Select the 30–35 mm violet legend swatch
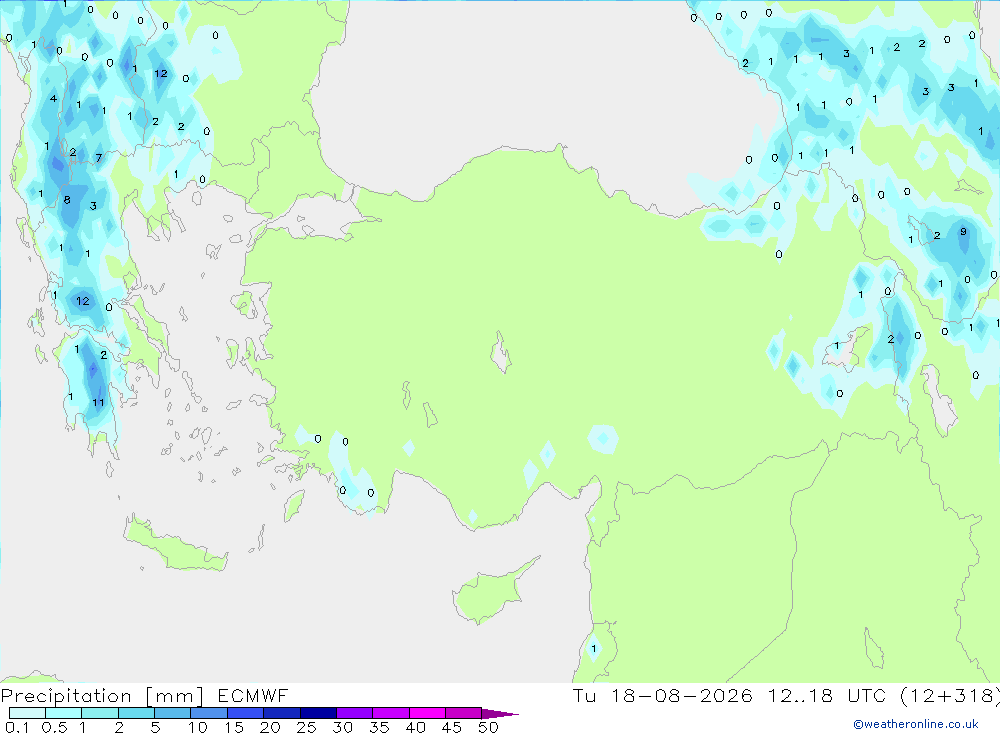Viewport: 1000px width, 733px height. pyautogui.click(x=355, y=713)
